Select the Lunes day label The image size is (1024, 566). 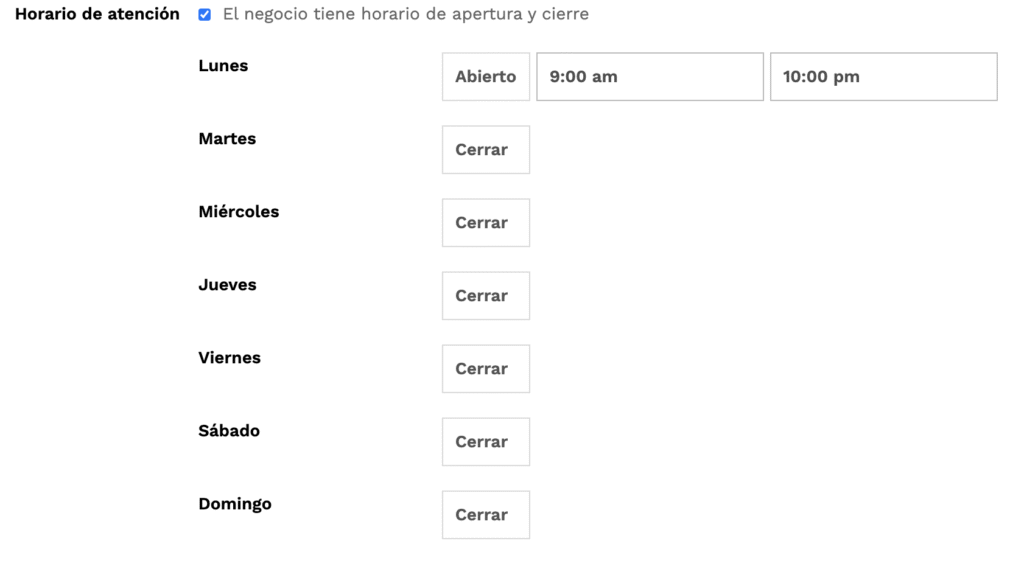(x=223, y=66)
